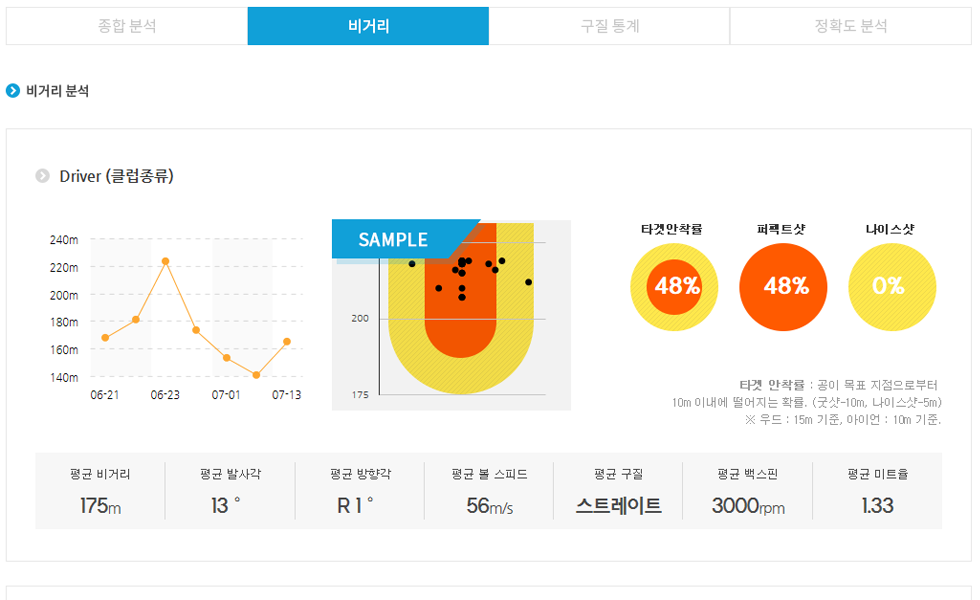The height and width of the screenshot is (600, 980).
Task: Click the blue arrow icon beside 비거리 분석
Action: pos(12,91)
